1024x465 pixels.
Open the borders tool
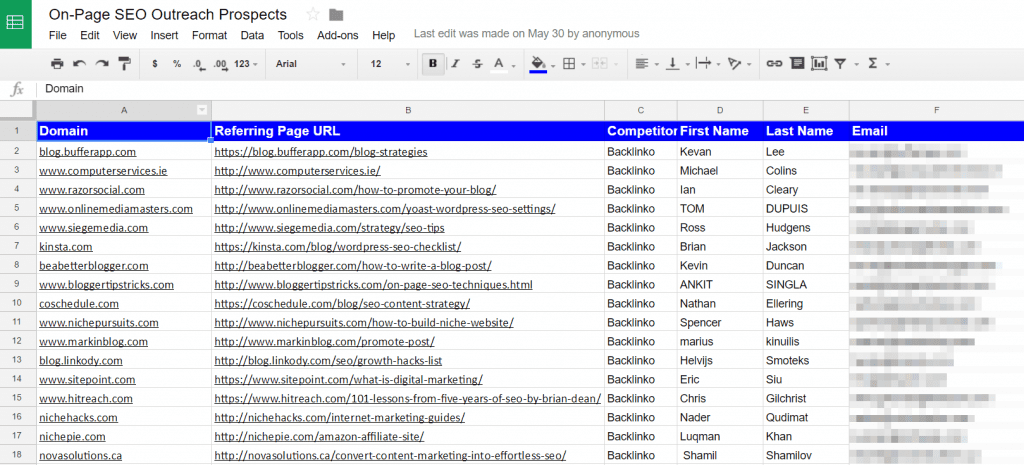click(569, 63)
